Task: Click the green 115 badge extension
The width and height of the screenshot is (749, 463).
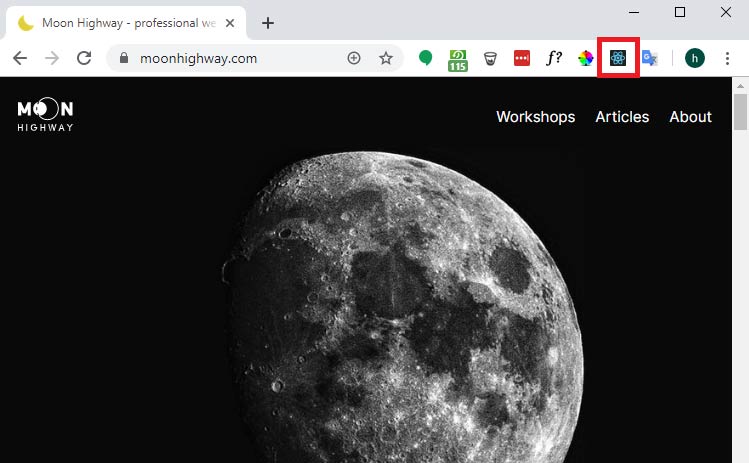Action: (458, 61)
